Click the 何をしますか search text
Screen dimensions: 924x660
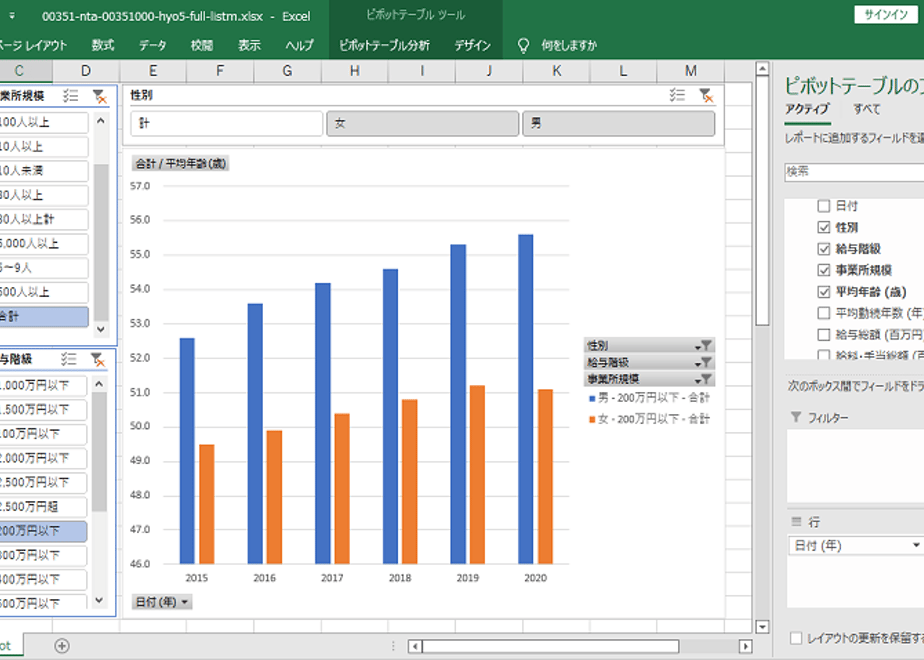[569, 45]
